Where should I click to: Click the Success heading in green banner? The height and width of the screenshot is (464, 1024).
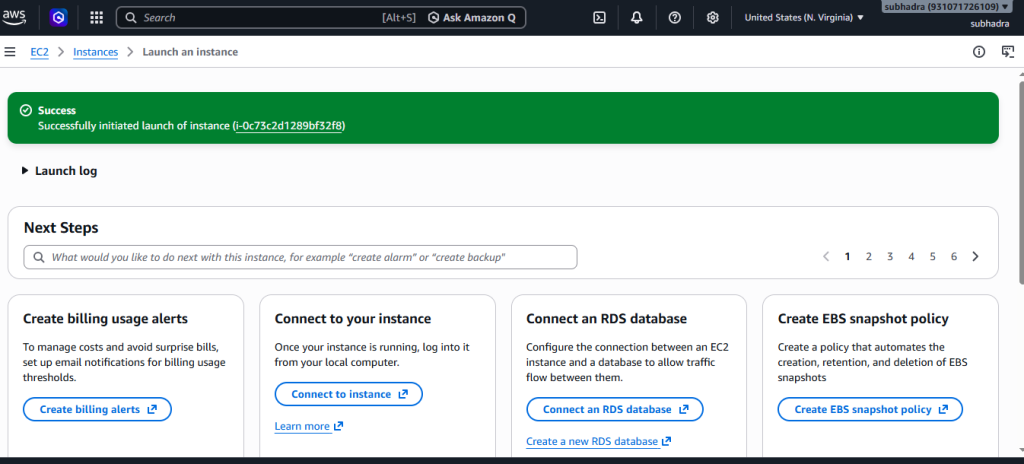click(57, 110)
